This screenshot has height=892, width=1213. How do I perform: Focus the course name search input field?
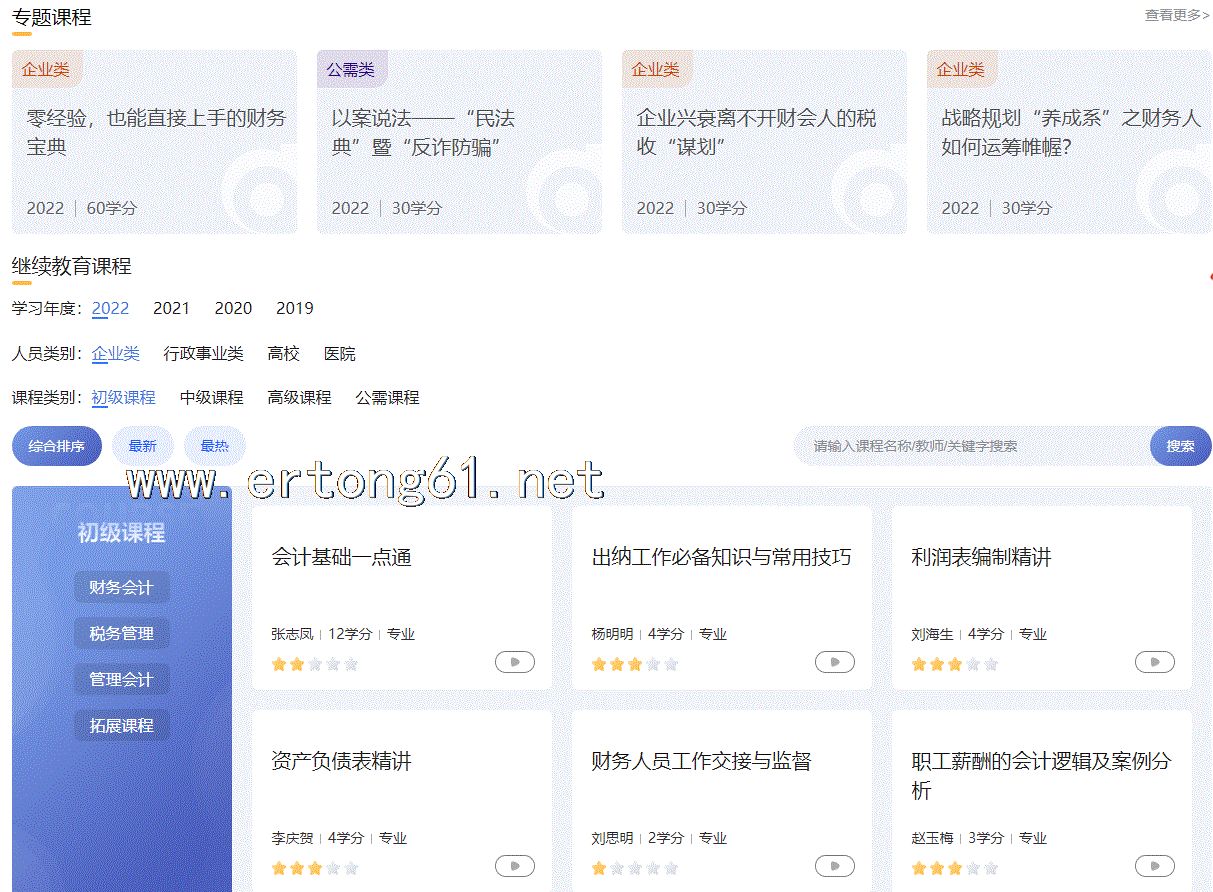[x=970, y=446]
